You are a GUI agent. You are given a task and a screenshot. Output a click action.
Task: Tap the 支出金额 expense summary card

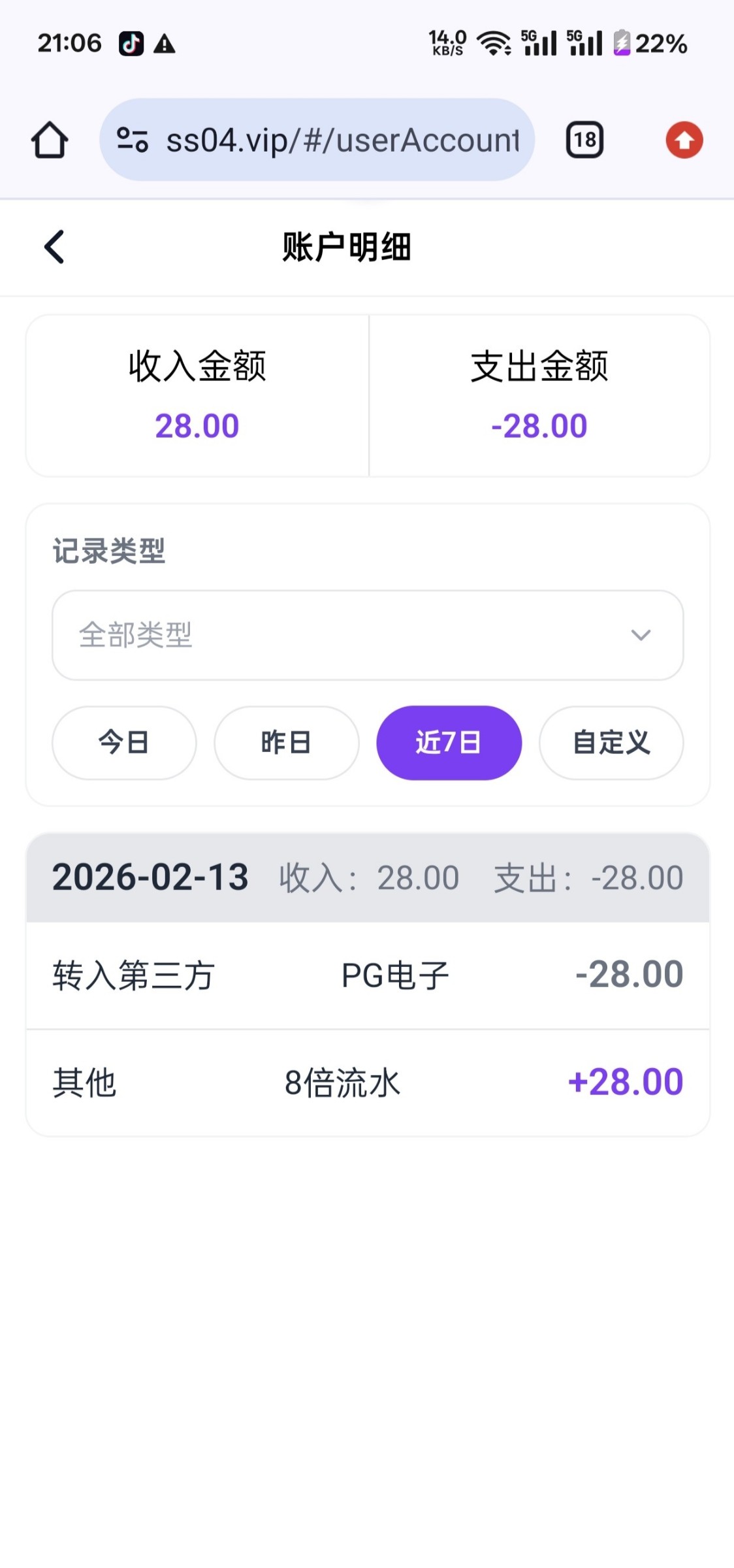[x=539, y=396]
